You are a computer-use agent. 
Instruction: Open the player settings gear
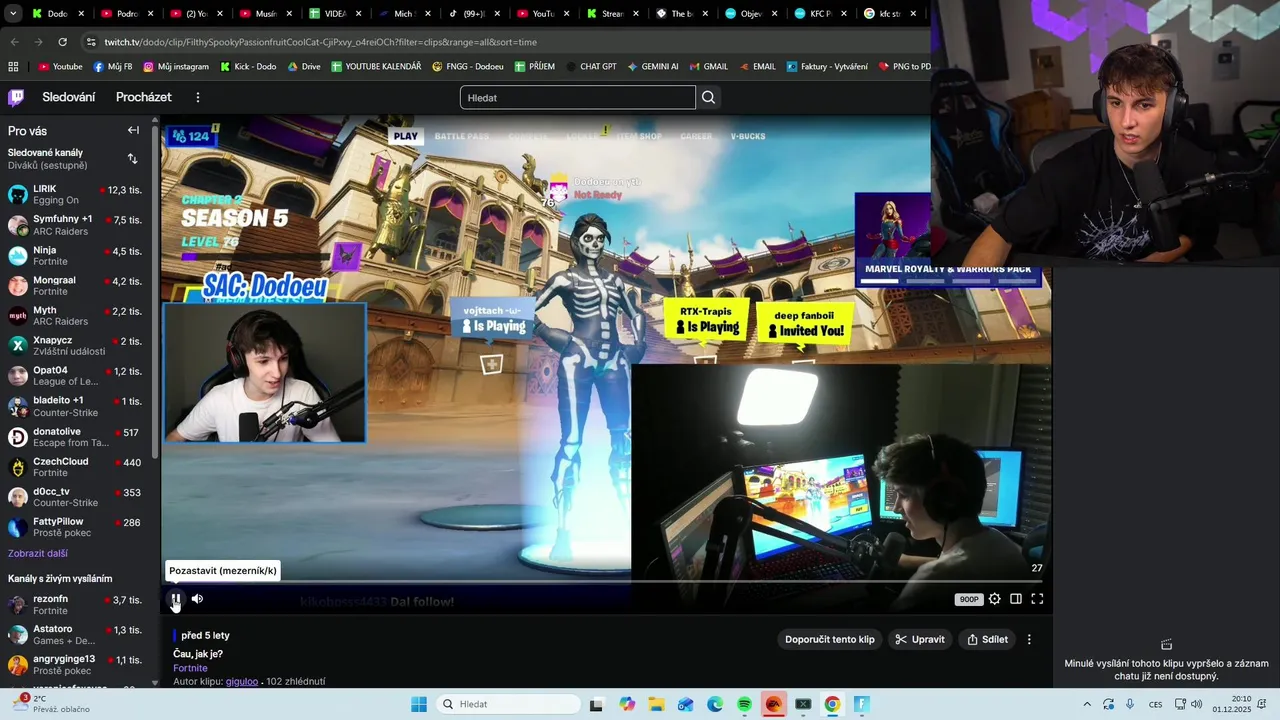pos(994,599)
